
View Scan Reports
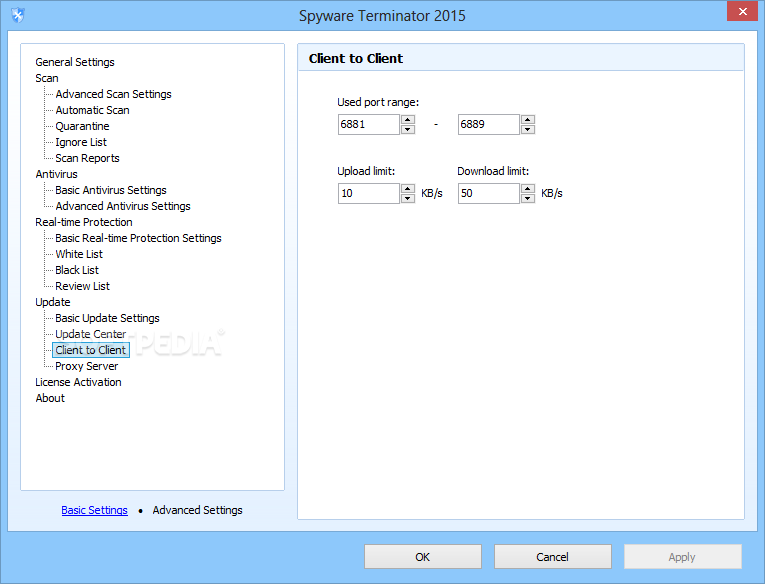(x=87, y=158)
